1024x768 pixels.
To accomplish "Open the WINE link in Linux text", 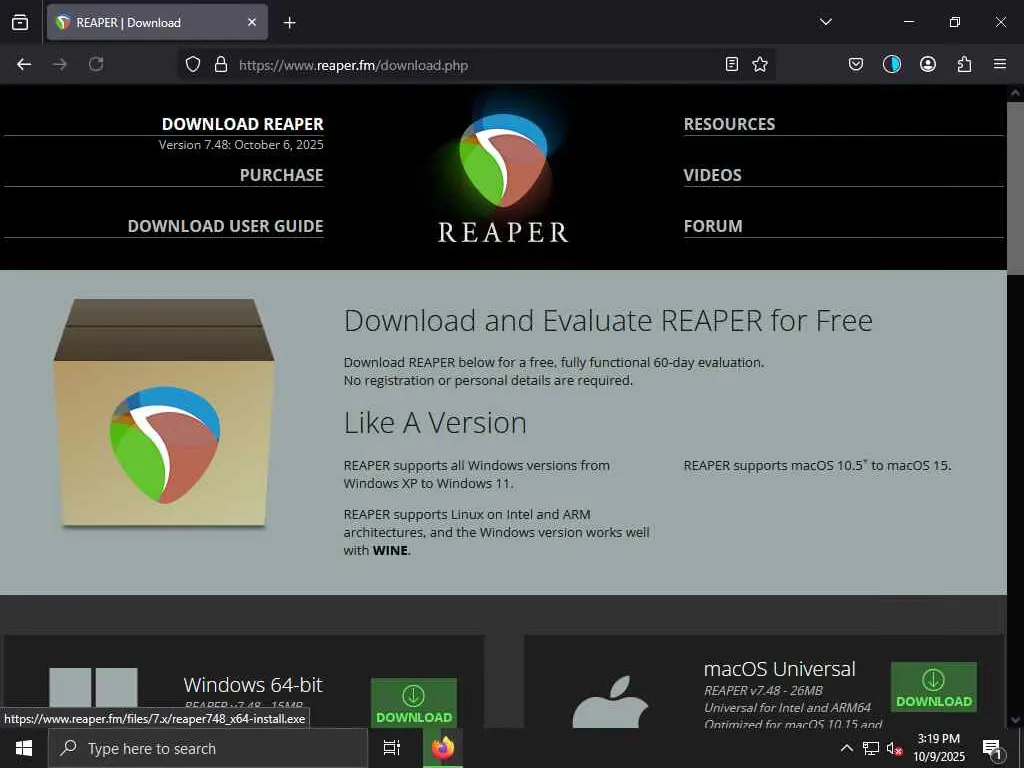I will coord(390,551).
